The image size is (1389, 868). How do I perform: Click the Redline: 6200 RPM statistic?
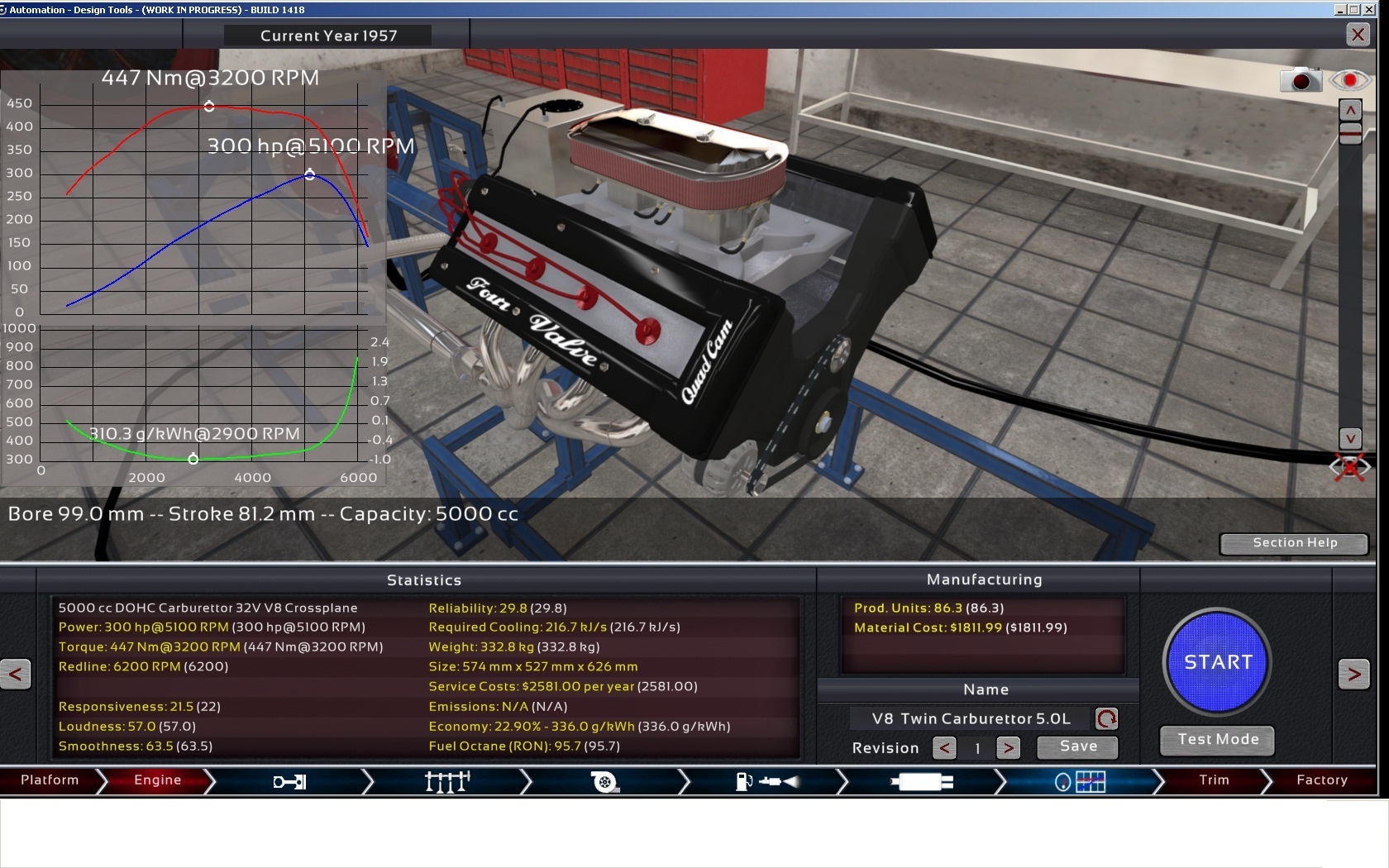pos(143,667)
